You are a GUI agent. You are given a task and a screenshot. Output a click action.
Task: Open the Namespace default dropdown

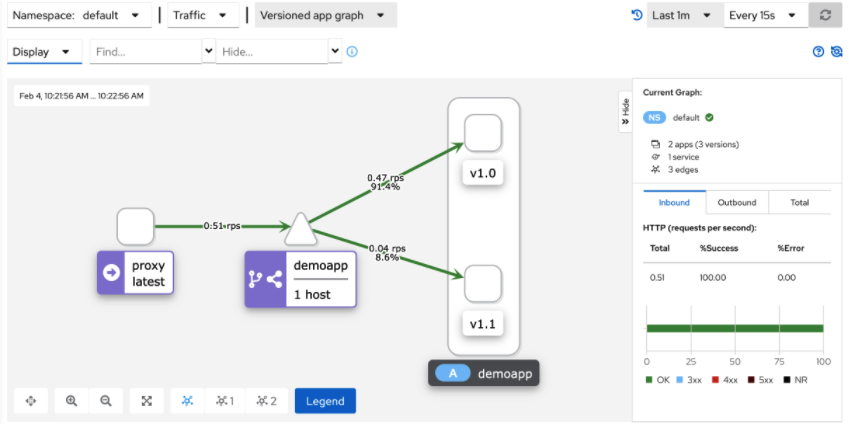tap(76, 15)
